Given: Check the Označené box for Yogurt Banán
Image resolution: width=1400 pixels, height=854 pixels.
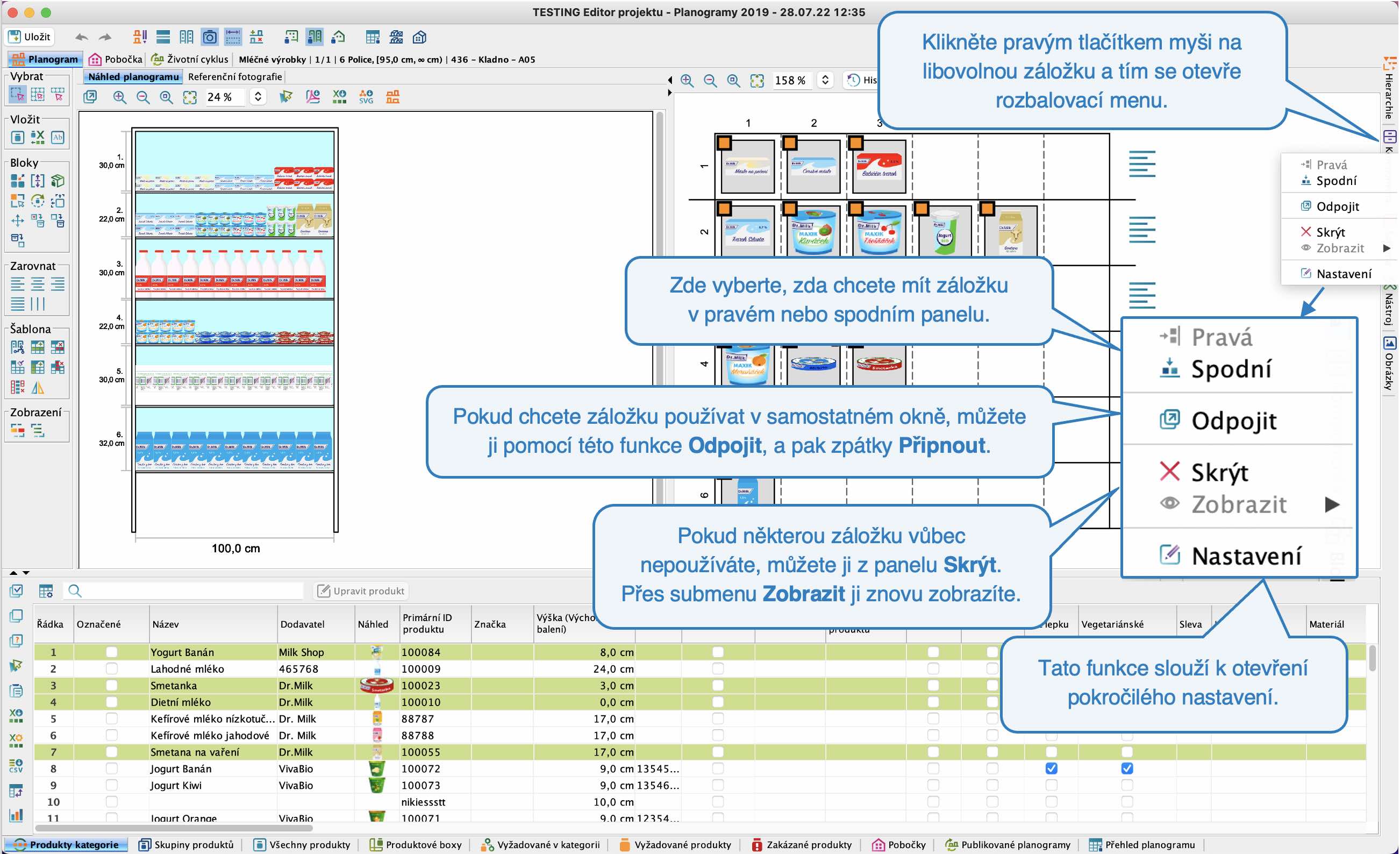Looking at the screenshot, I should [111, 652].
